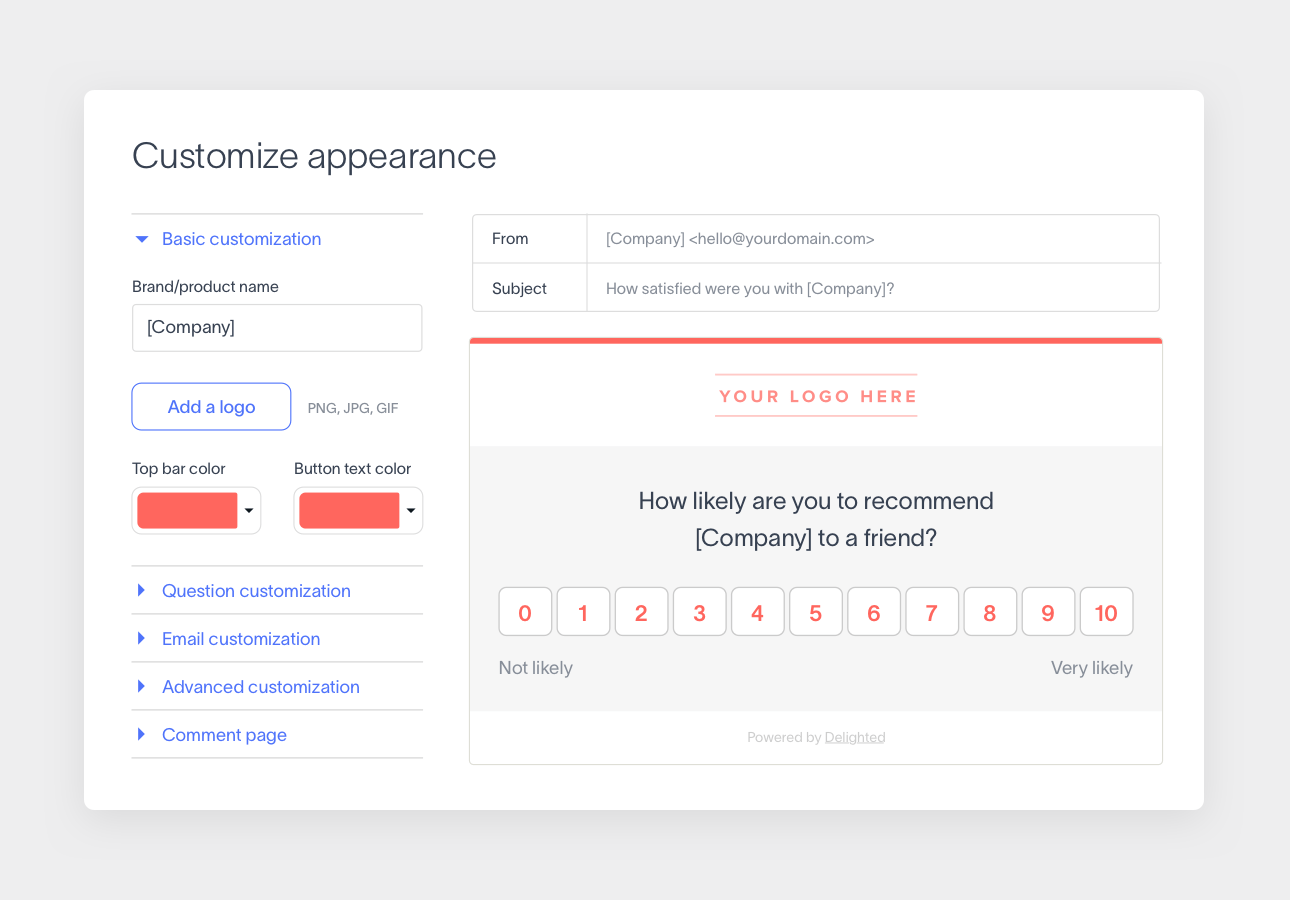The width and height of the screenshot is (1290, 900).
Task: Select the Top bar color swatch
Action: 189,510
